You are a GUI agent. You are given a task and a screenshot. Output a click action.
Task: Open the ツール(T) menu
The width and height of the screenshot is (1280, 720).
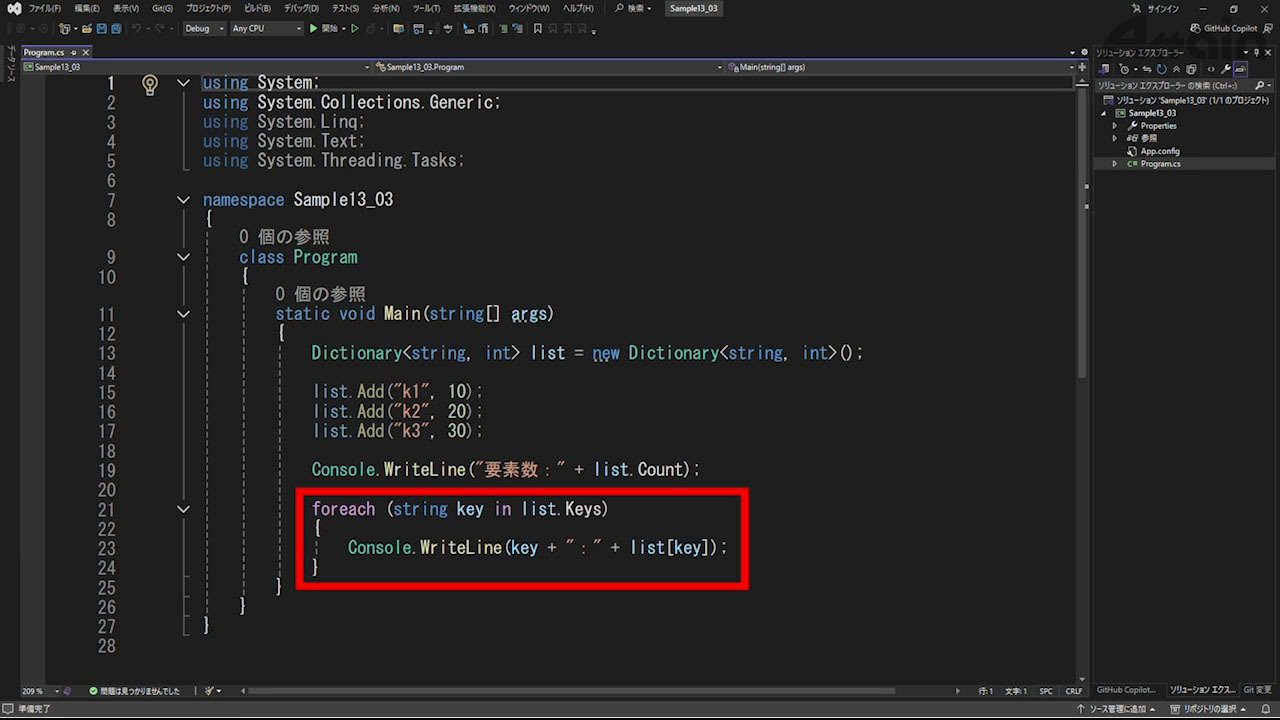coord(426,8)
